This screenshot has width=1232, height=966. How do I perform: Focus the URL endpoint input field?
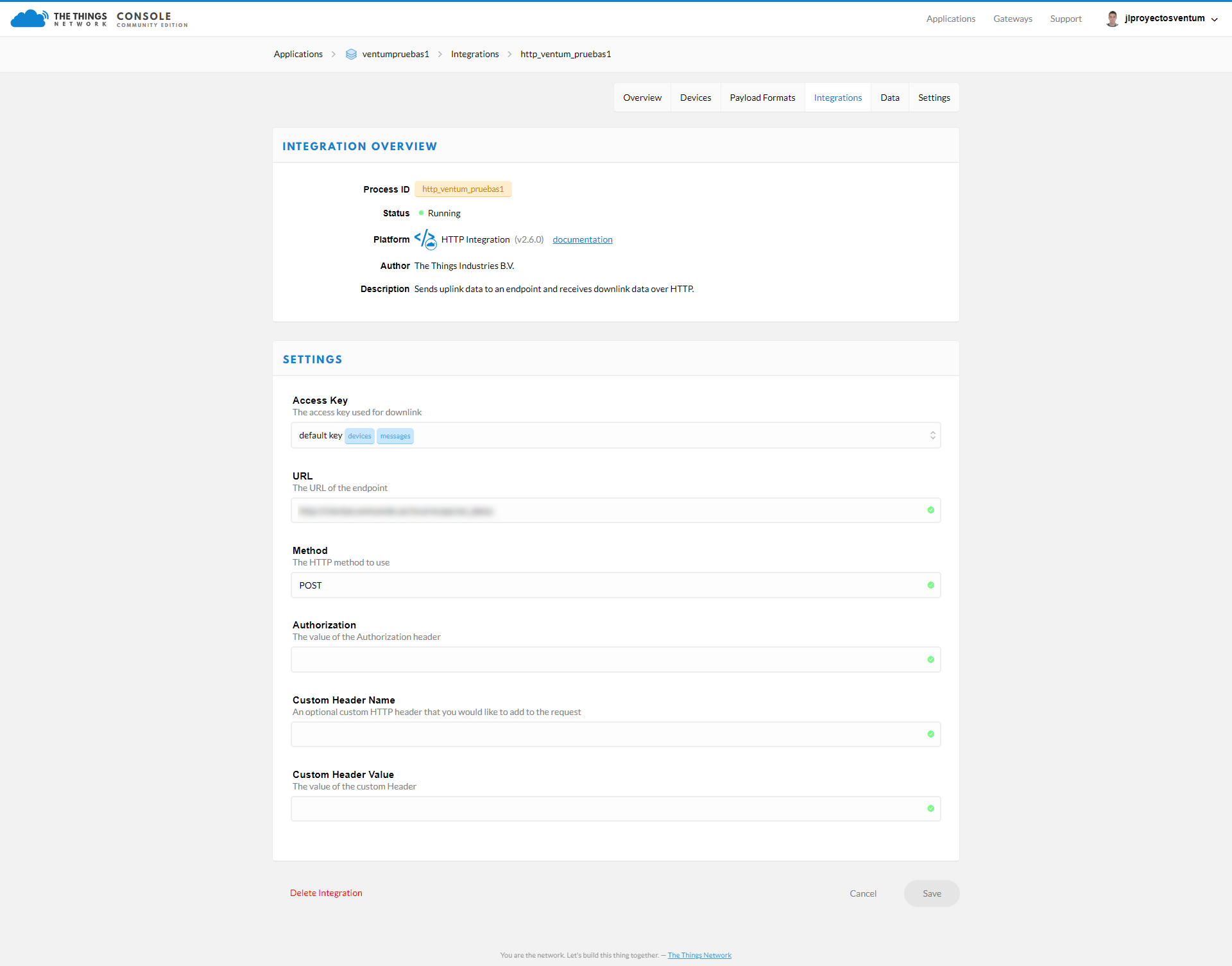(x=615, y=510)
